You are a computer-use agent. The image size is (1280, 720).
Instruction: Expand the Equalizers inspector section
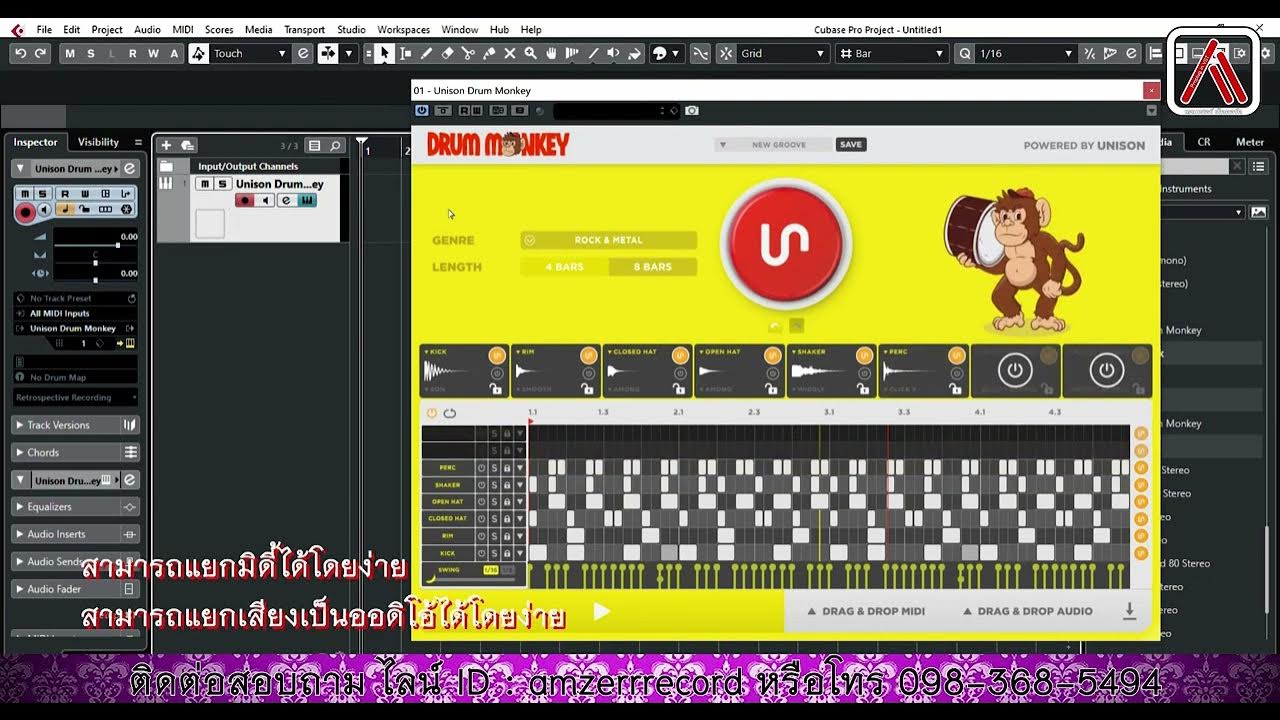coord(76,507)
